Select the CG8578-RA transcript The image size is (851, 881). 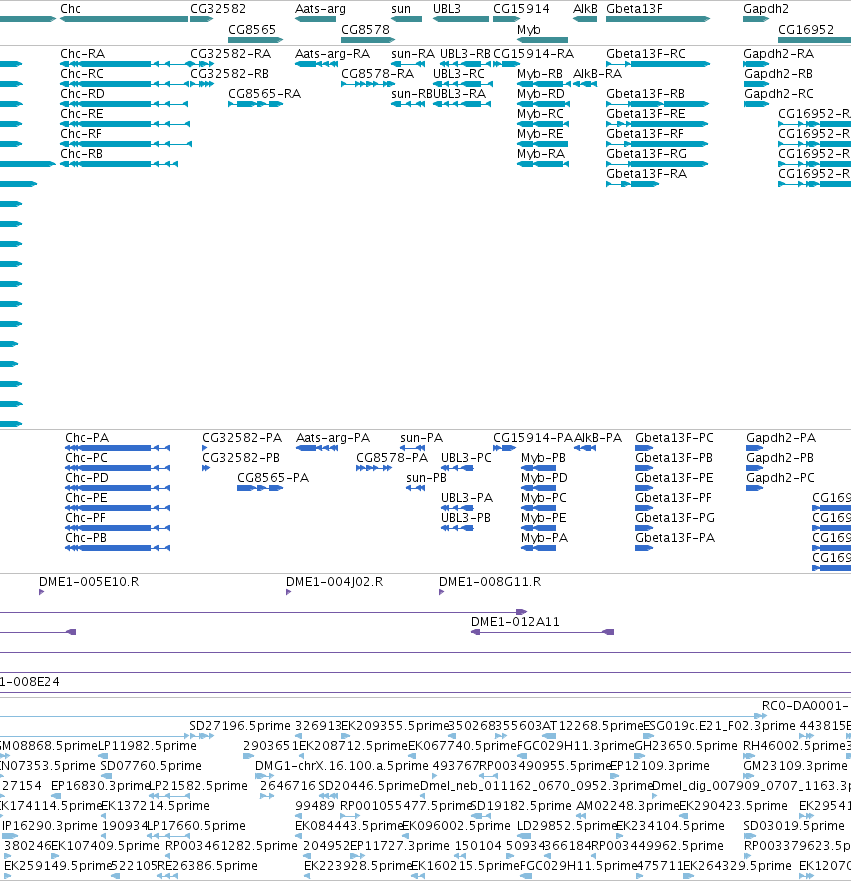pyautogui.click(x=368, y=84)
